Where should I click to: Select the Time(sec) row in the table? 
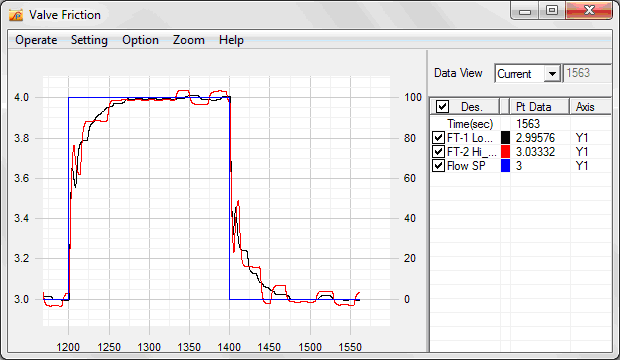click(x=520, y=124)
